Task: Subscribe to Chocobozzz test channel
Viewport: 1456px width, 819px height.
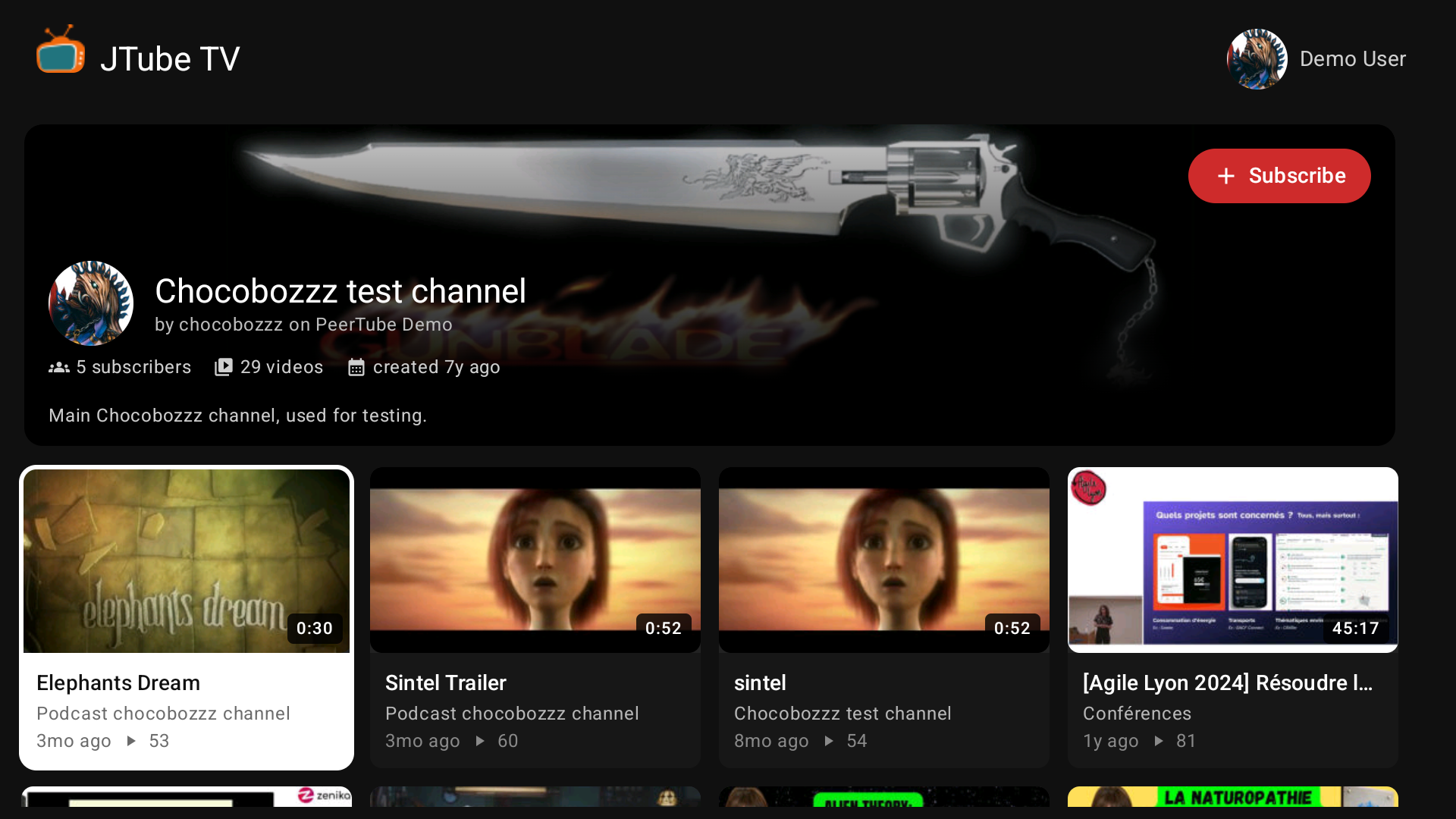Action: (1279, 176)
